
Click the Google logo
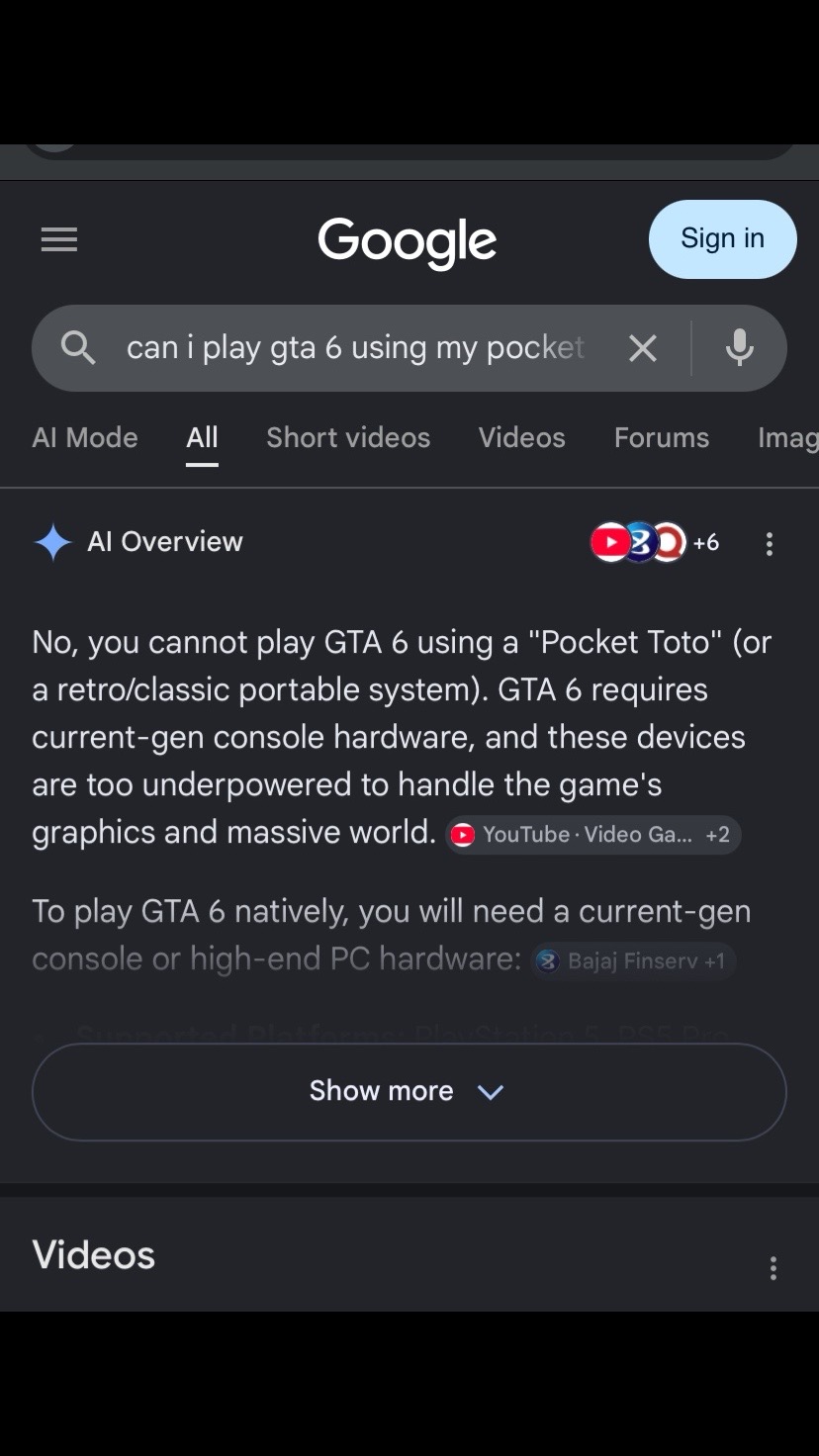pyautogui.click(x=408, y=242)
